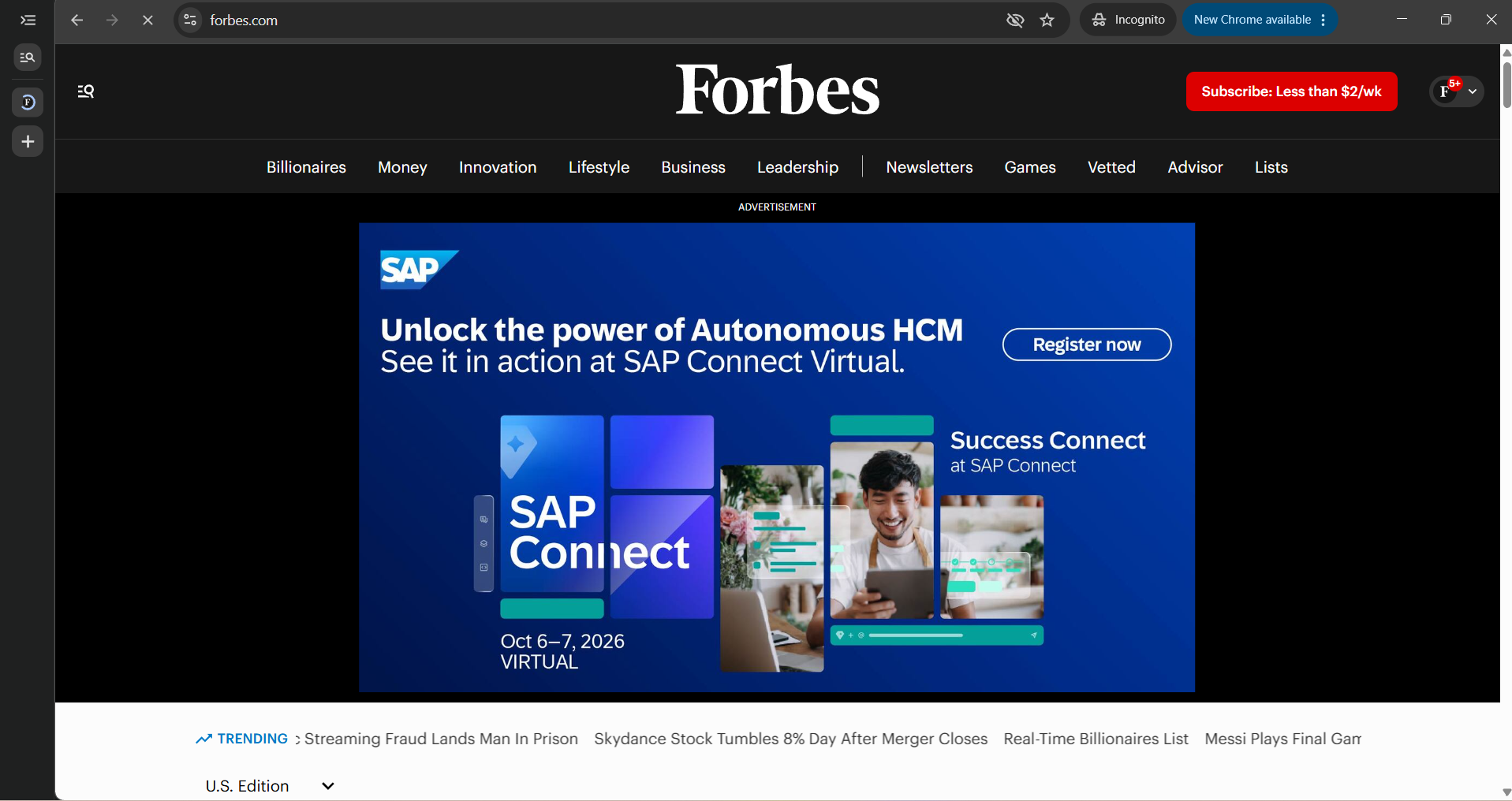View site information icon in address bar
The height and width of the screenshot is (801, 1512).
click(190, 20)
